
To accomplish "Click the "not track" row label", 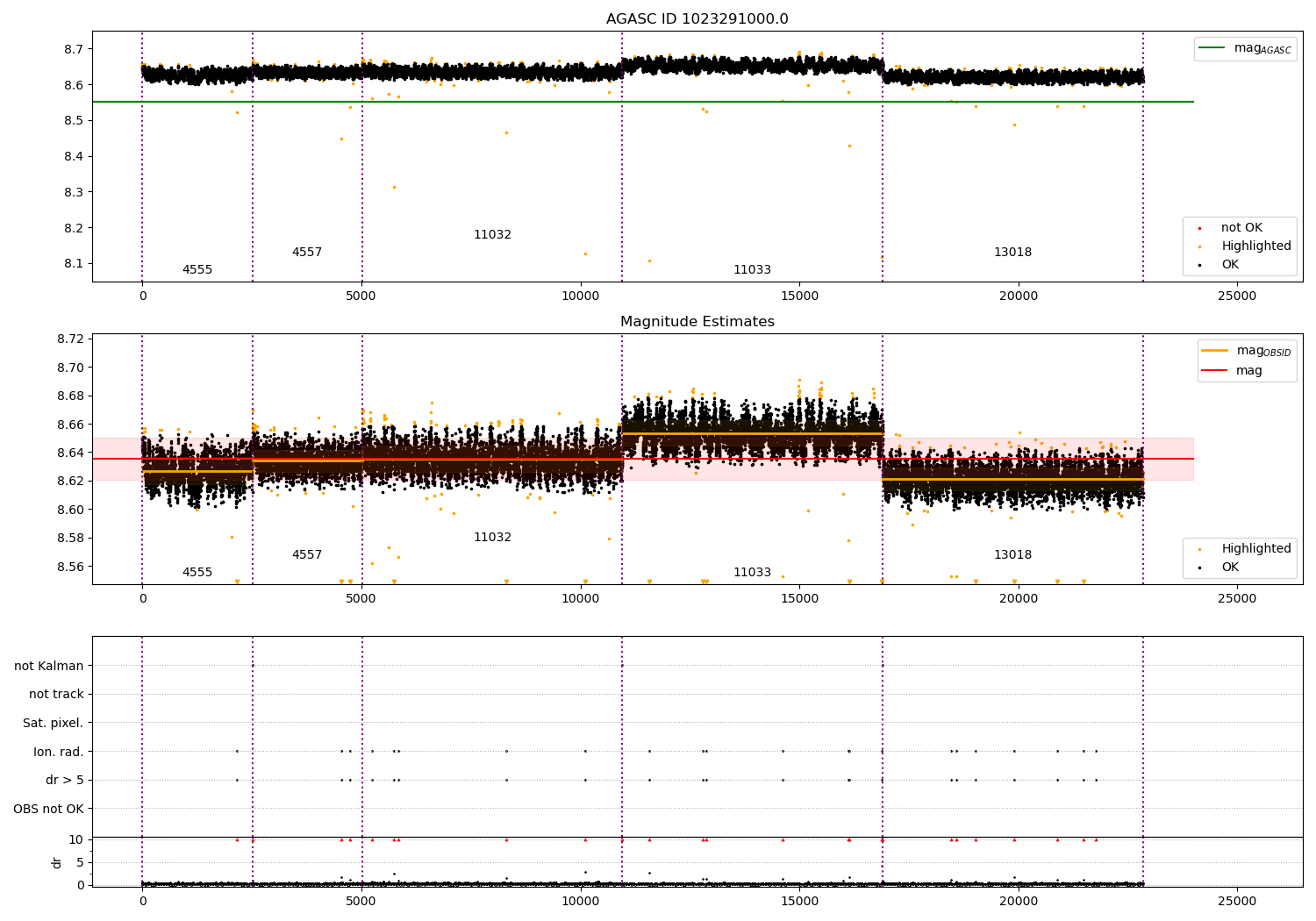I will pos(56,694).
